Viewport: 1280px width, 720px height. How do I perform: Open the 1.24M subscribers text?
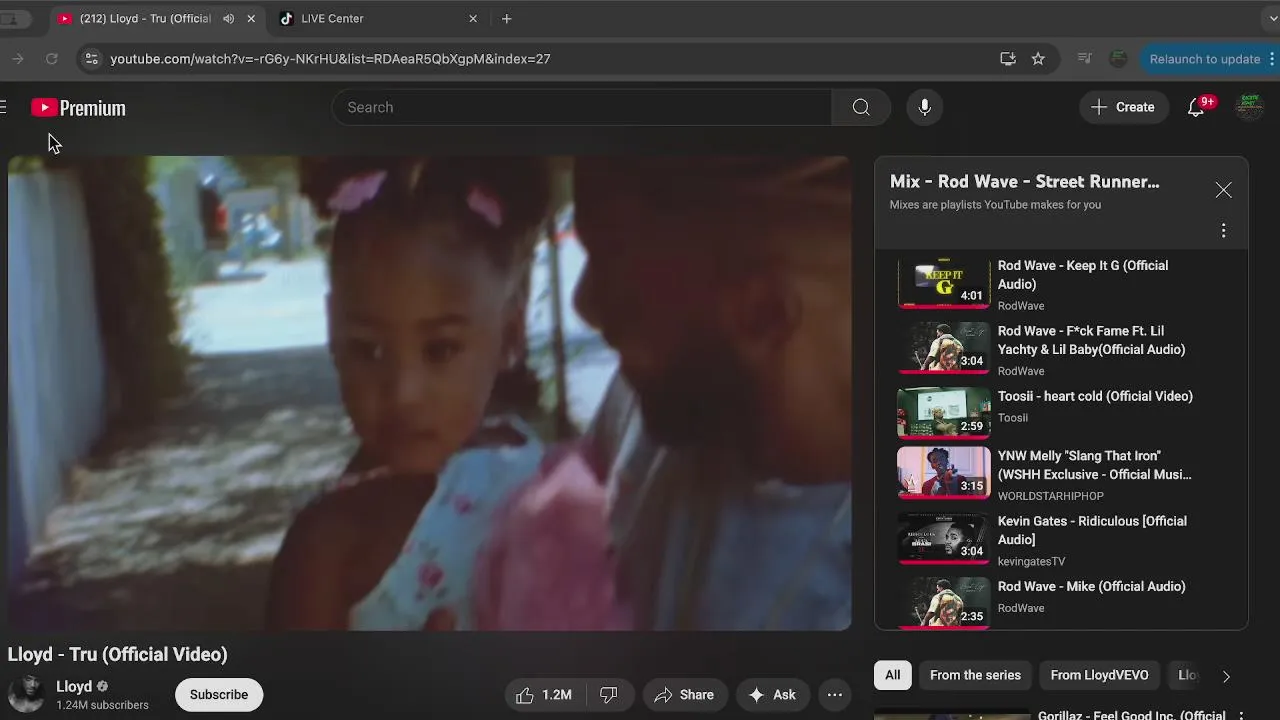[x=102, y=705]
